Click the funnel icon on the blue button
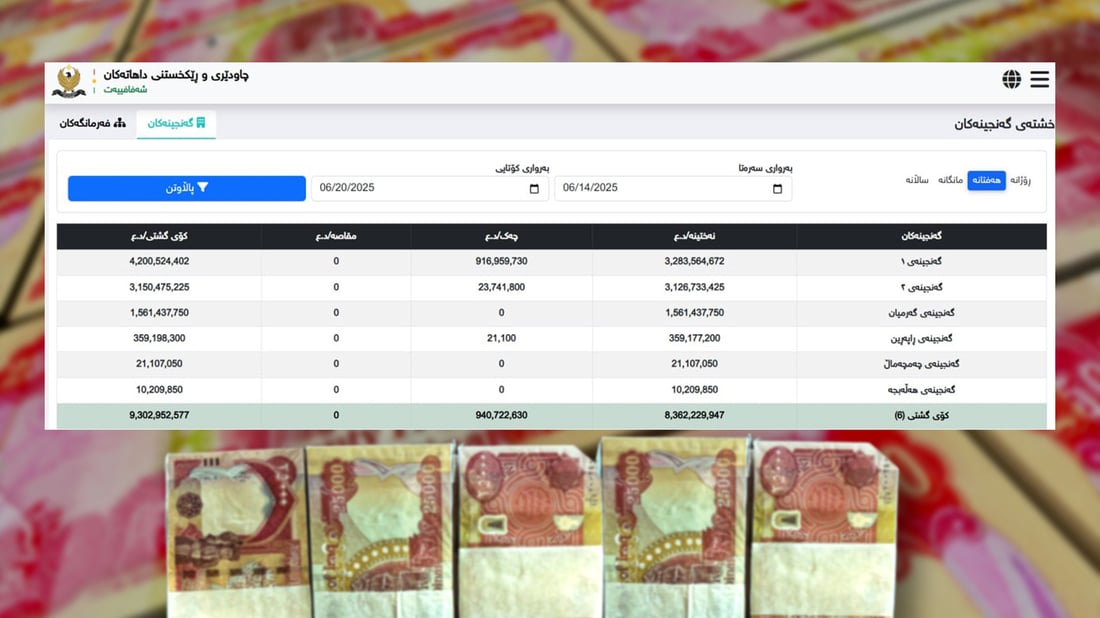This screenshot has height=618, width=1100. tap(203, 188)
